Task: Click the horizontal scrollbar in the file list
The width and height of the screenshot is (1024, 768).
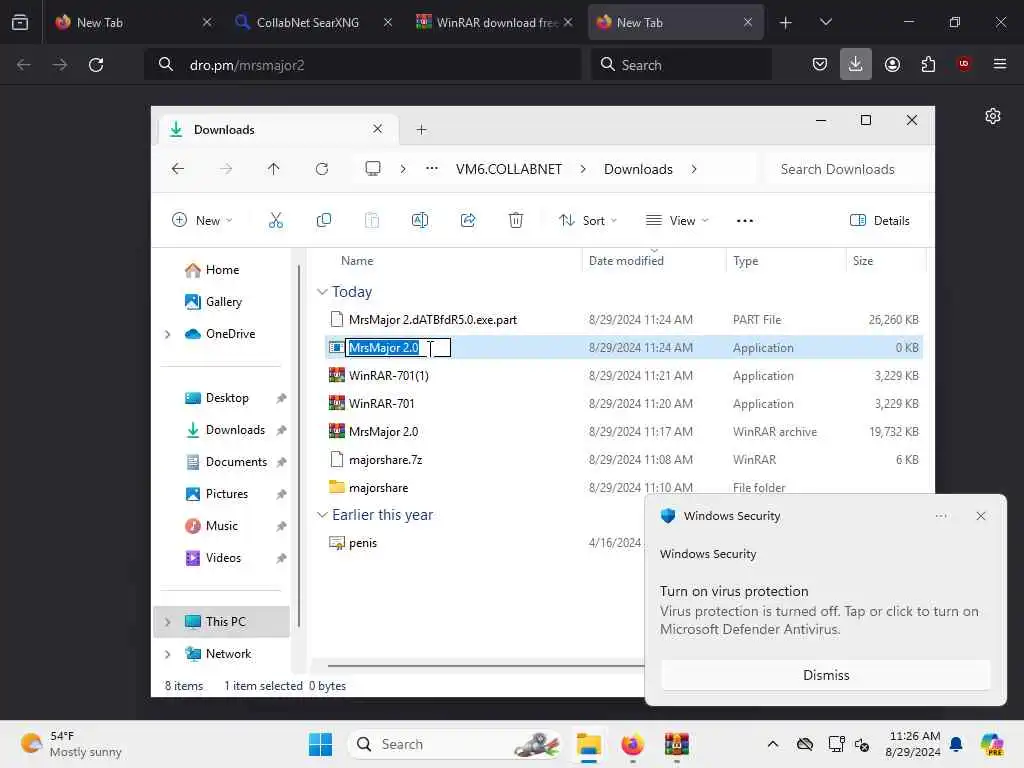Action: click(x=485, y=665)
